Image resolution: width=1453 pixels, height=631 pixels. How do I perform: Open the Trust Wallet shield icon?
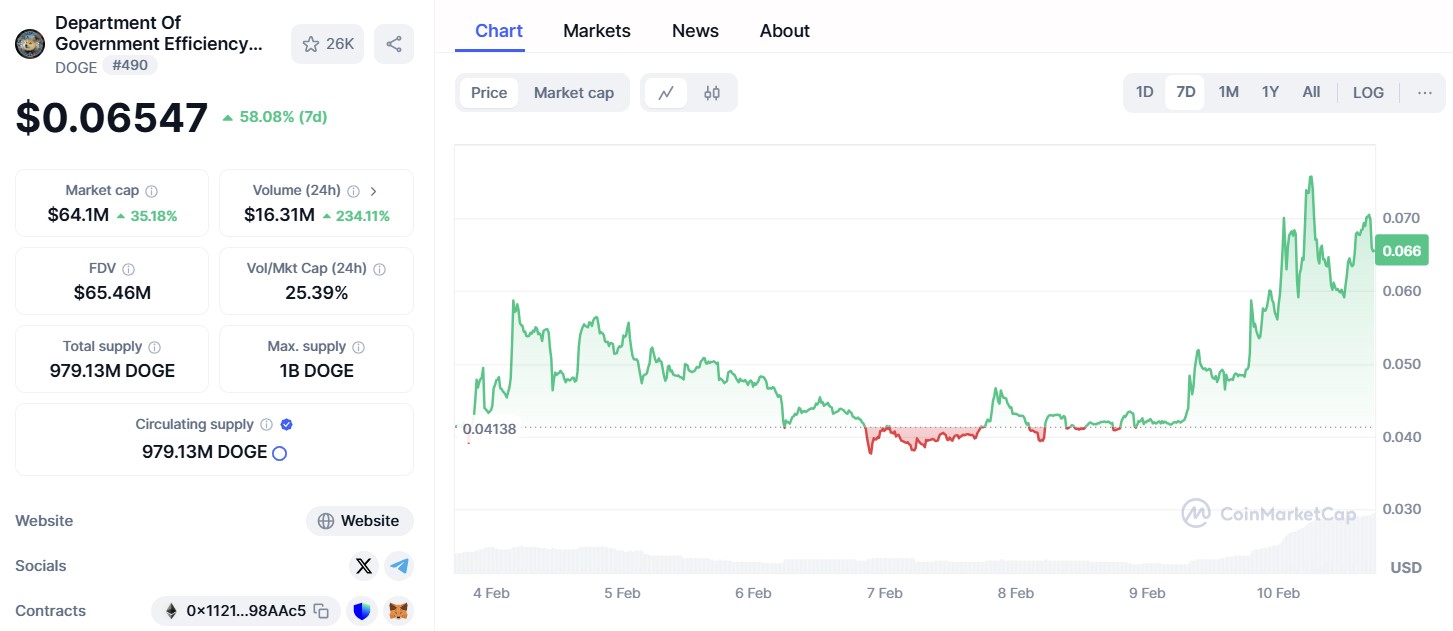coord(361,610)
